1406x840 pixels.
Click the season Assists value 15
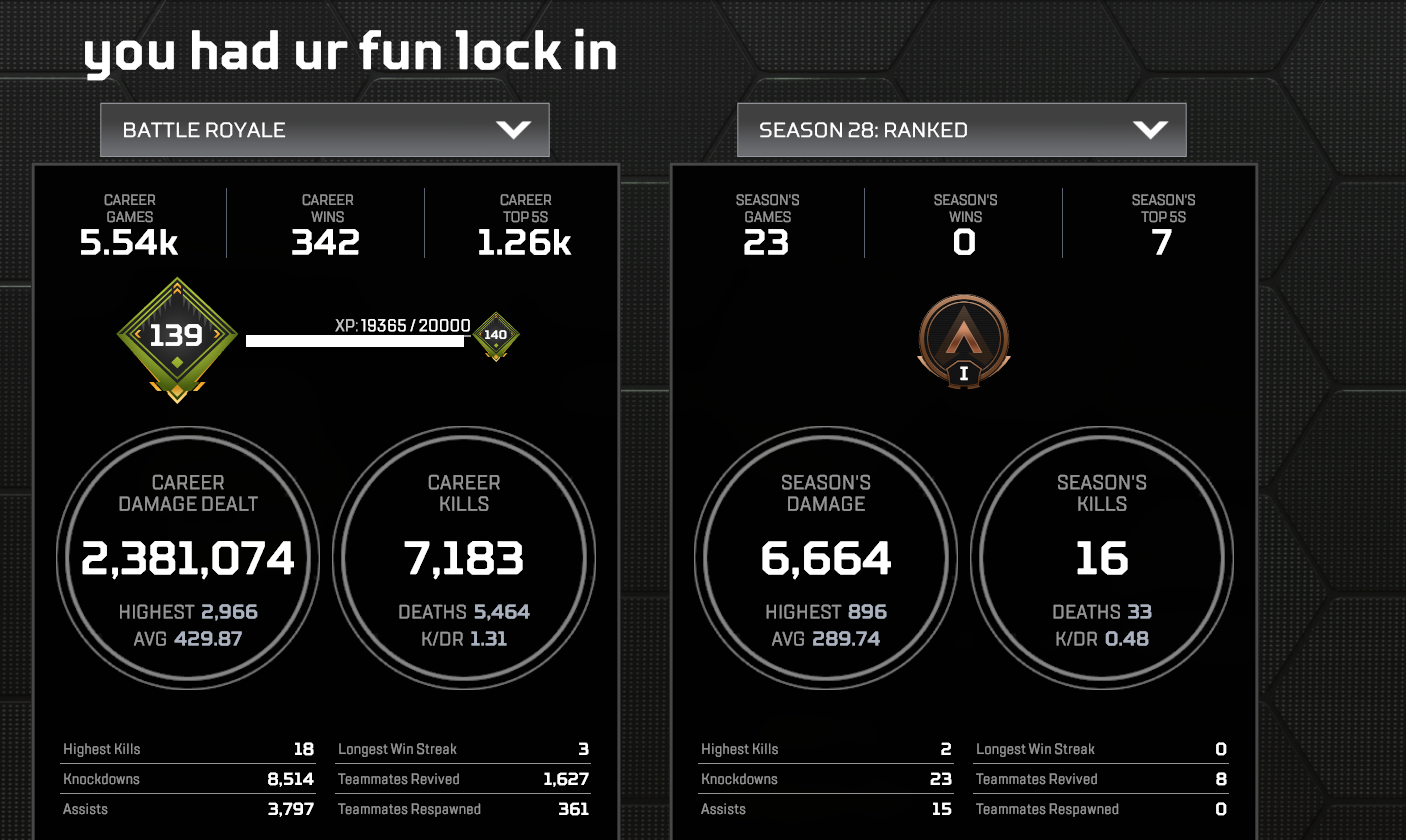point(942,809)
